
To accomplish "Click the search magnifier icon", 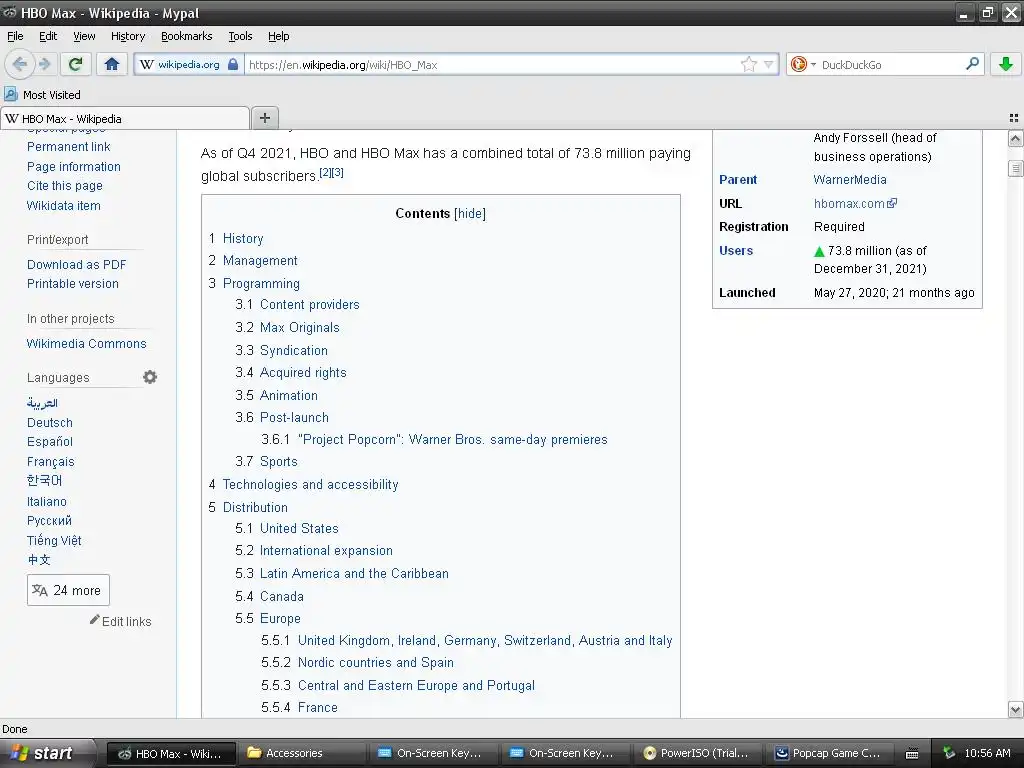I will tap(972, 64).
